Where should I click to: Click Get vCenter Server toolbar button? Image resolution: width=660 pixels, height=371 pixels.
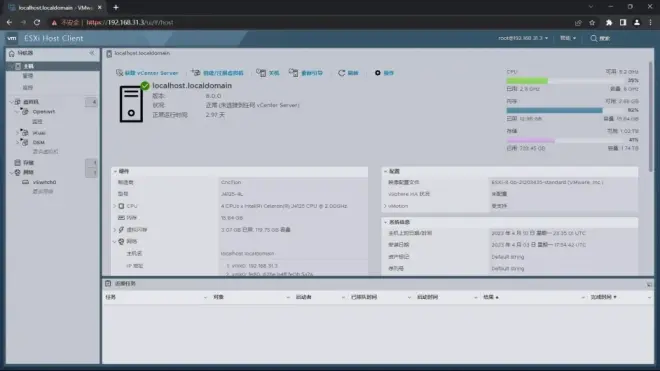(x=147, y=73)
